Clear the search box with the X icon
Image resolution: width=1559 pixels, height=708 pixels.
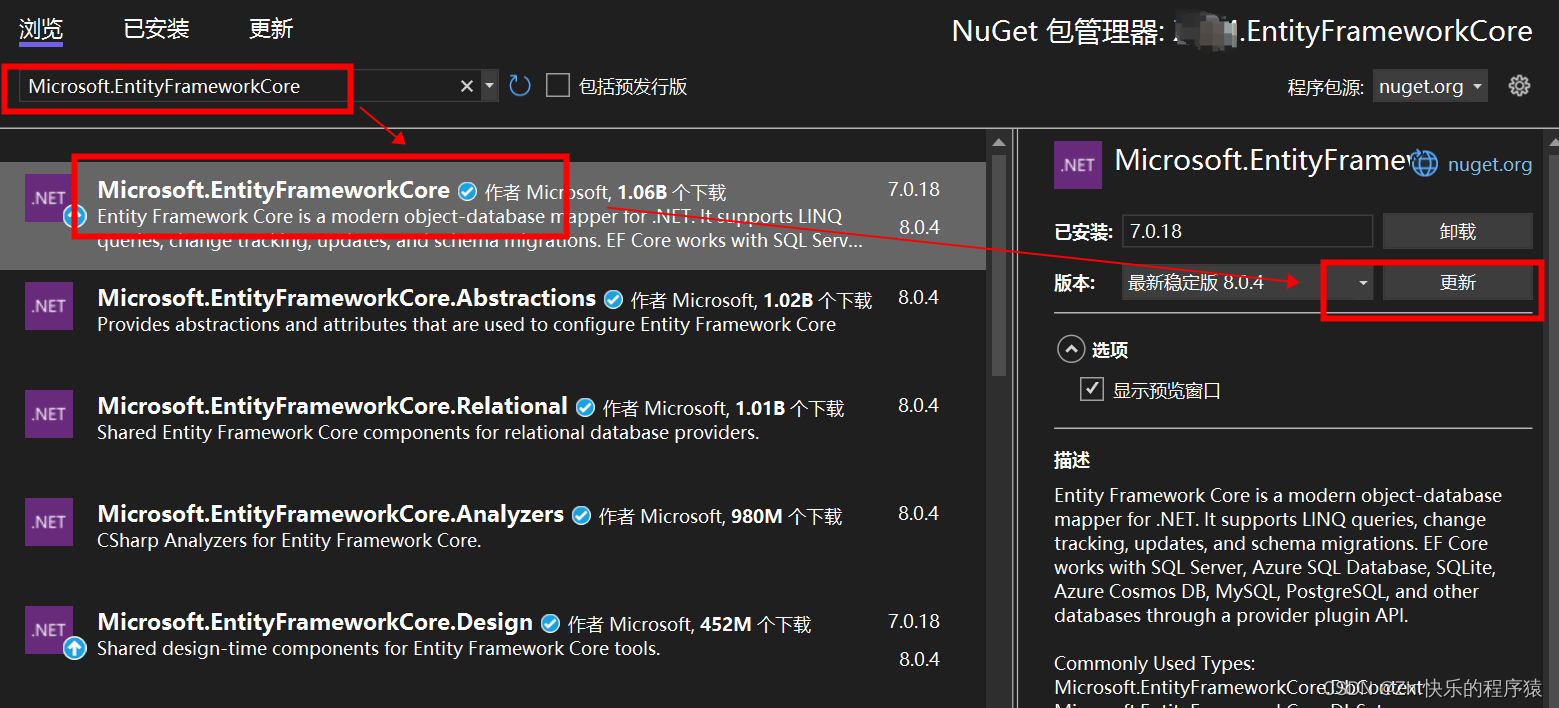pyautogui.click(x=466, y=86)
